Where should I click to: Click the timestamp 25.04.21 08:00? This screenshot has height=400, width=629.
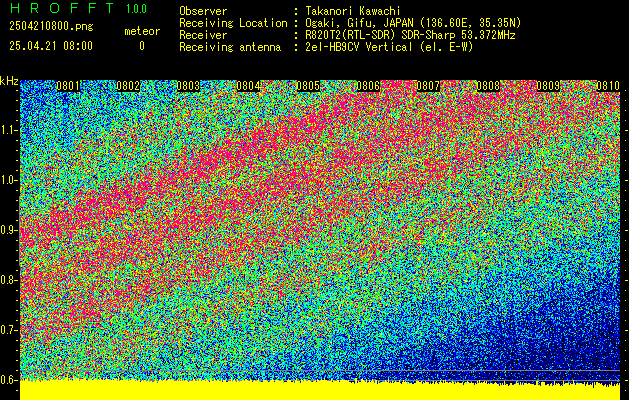click(51, 46)
